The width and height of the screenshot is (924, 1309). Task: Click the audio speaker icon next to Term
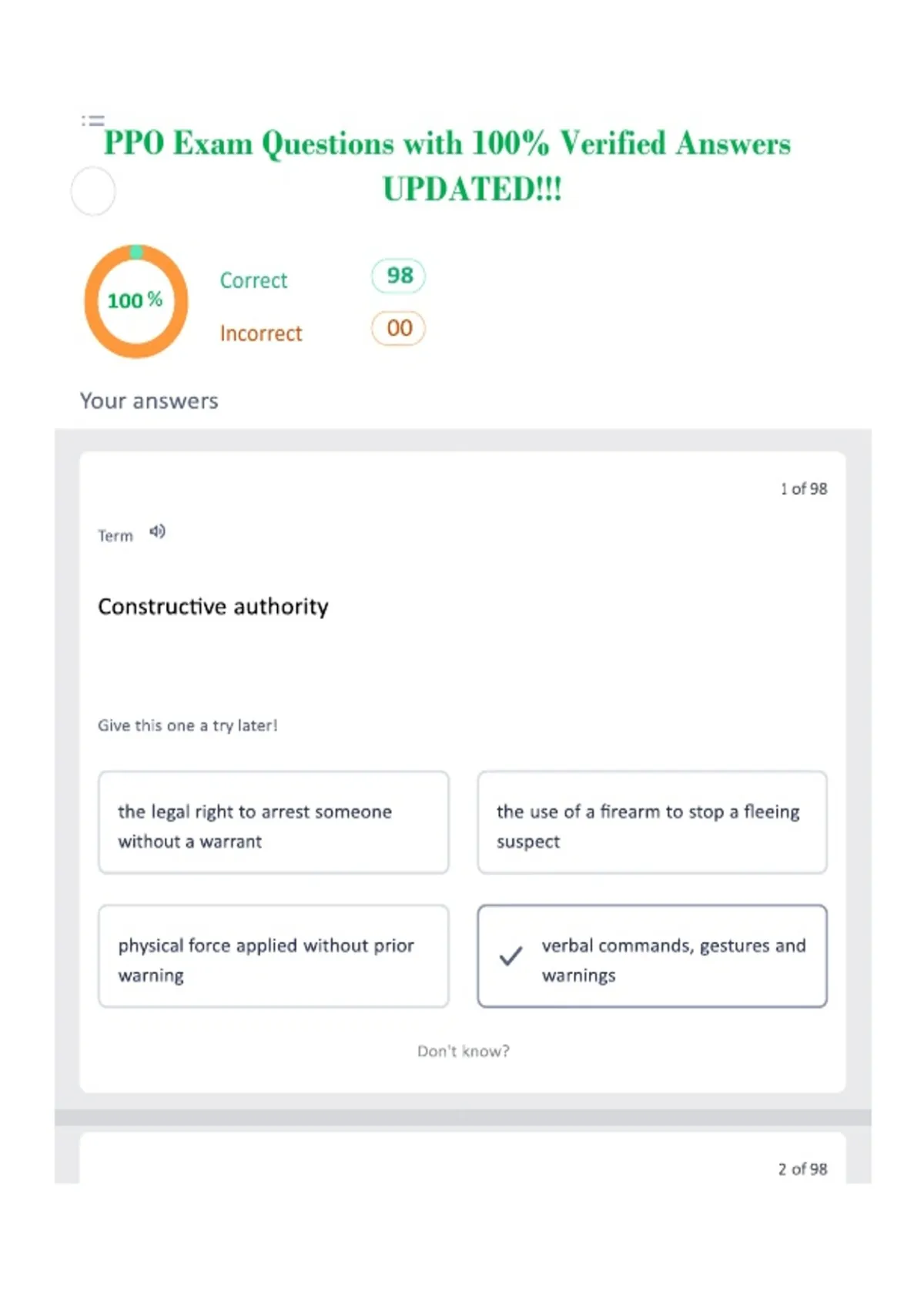click(157, 531)
